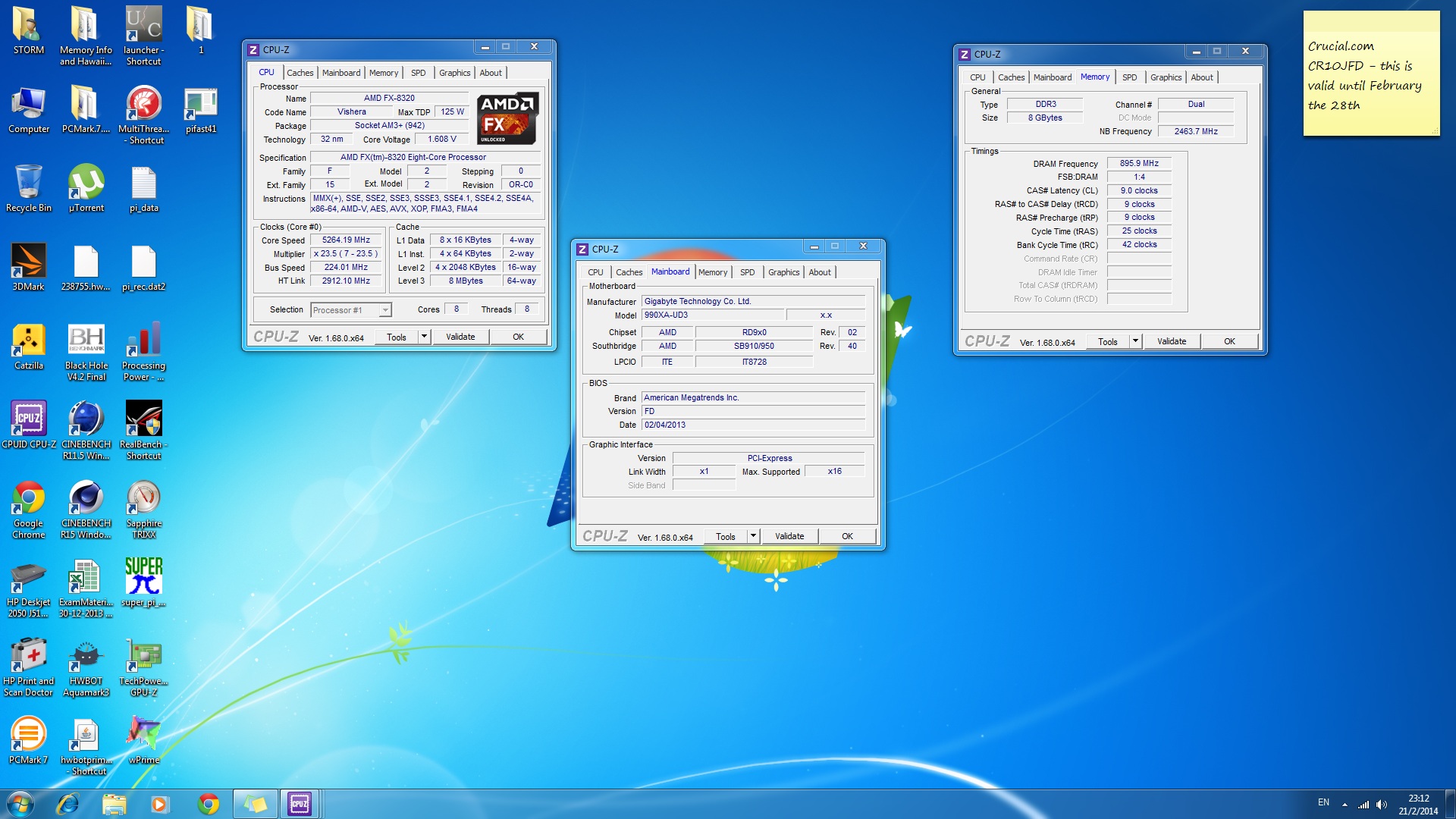Select Memory tab in Mainboard window
The width and height of the screenshot is (1456, 819).
click(712, 272)
